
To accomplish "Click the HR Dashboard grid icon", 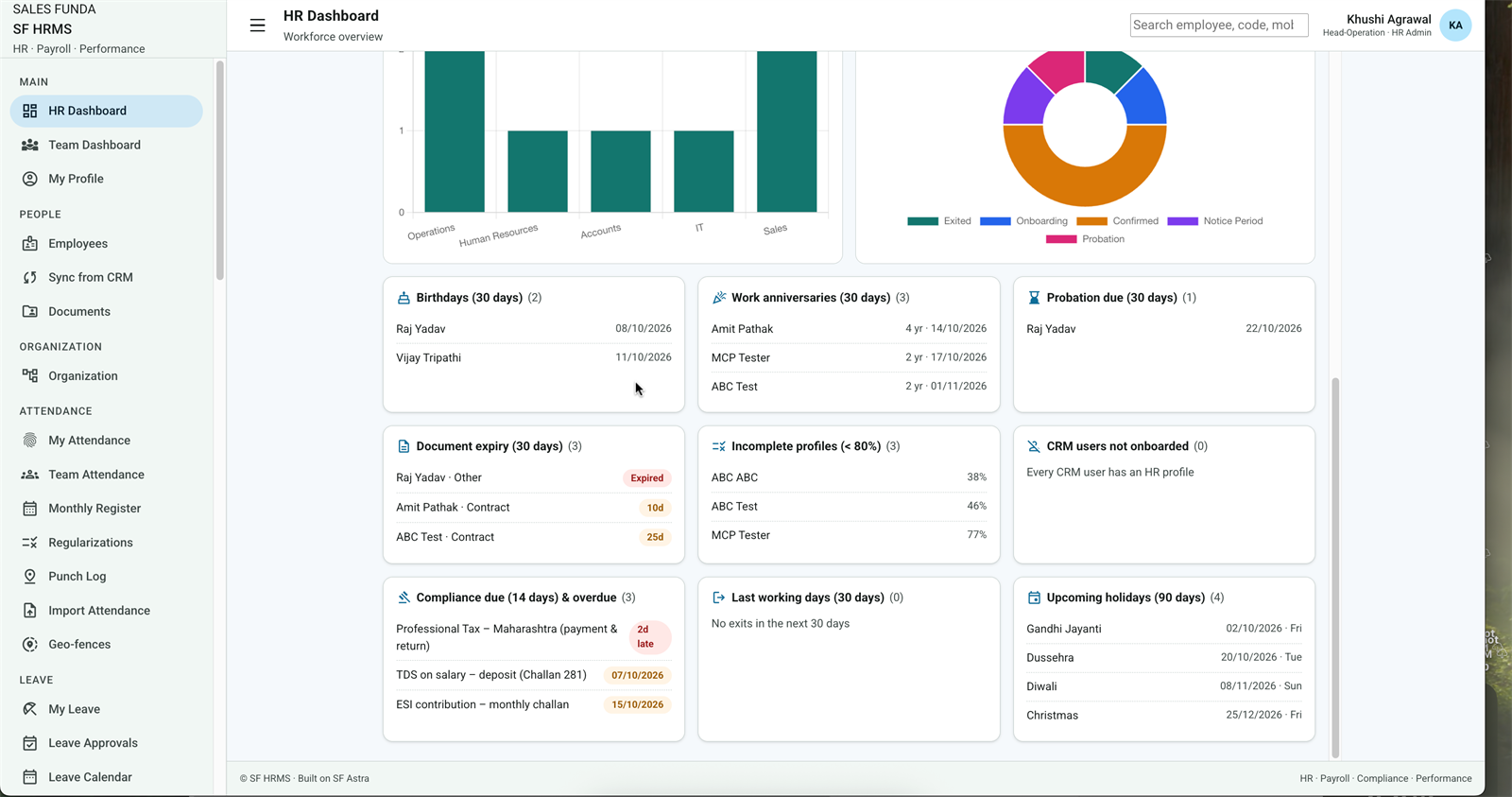I will (x=30, y=111).
